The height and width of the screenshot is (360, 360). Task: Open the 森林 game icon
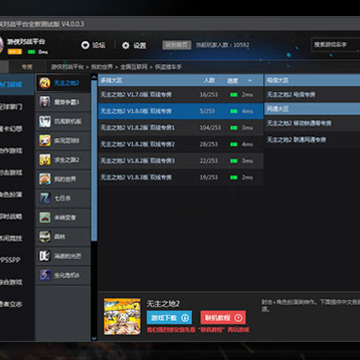(45, 237)
